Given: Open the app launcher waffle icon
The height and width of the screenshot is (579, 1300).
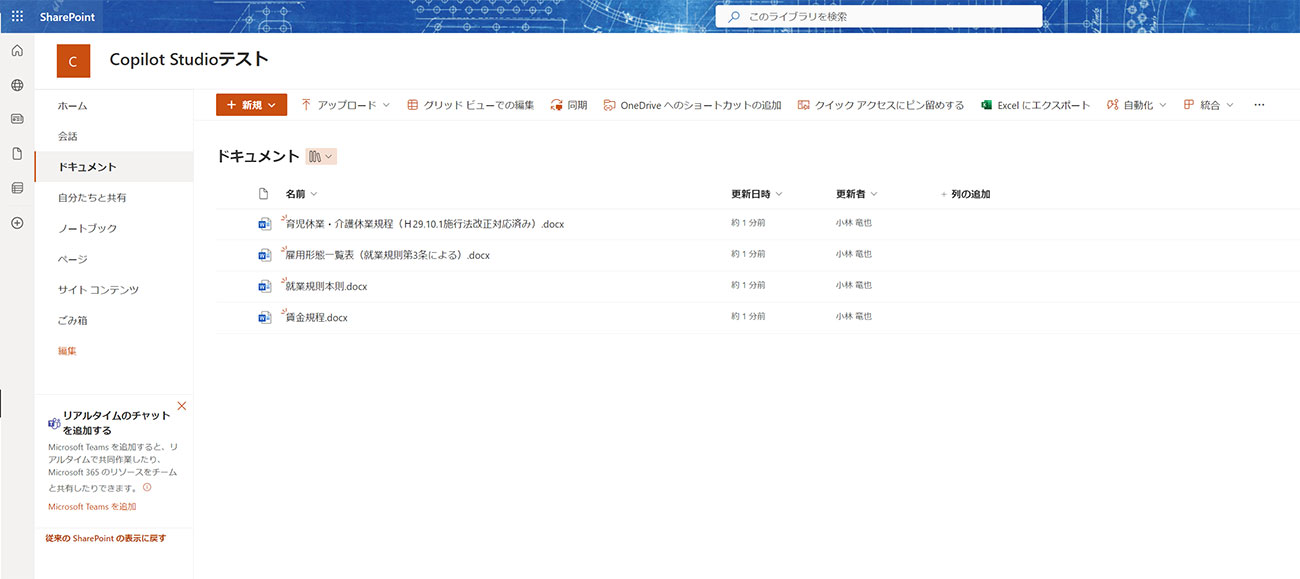Looking at the screenshot, I should [17, 16].
